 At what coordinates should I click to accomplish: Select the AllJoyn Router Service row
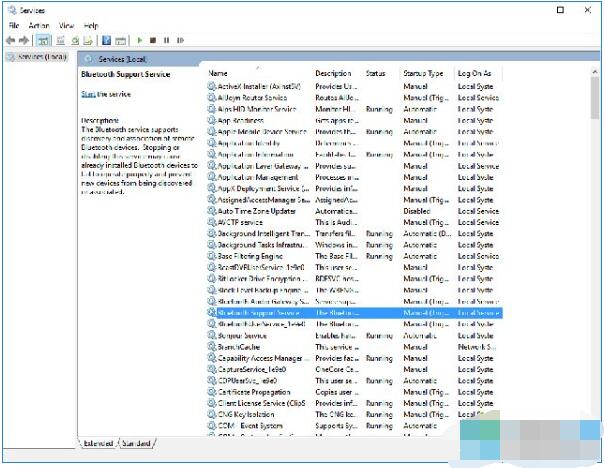pos(355,98)
